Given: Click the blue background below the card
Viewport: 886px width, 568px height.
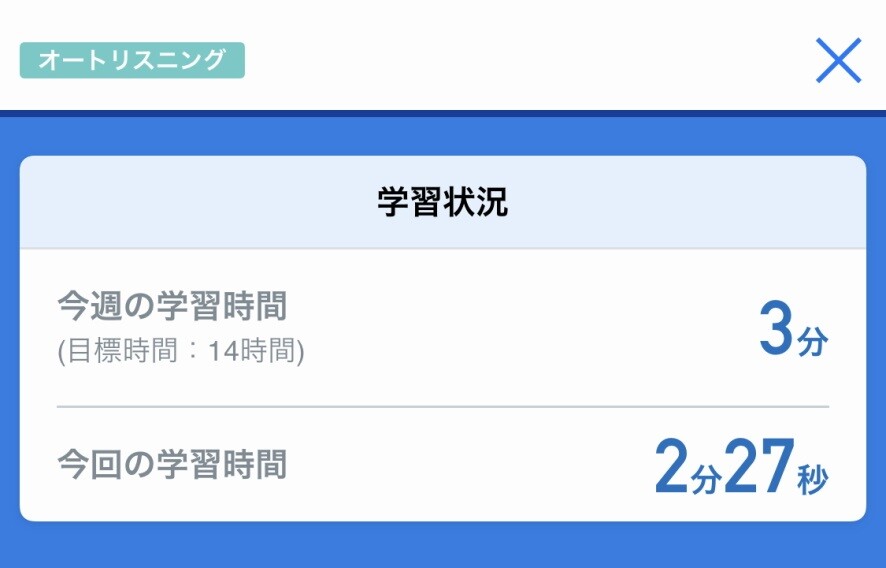Looking at the screenshot, I should click(442, 545).
